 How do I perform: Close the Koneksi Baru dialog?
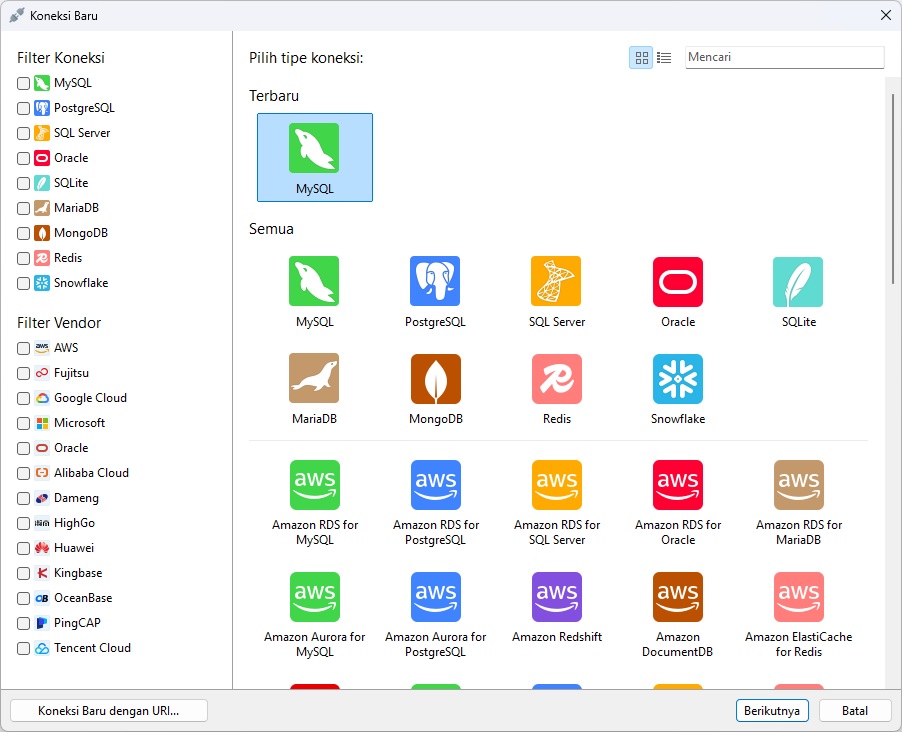[886, 16]
